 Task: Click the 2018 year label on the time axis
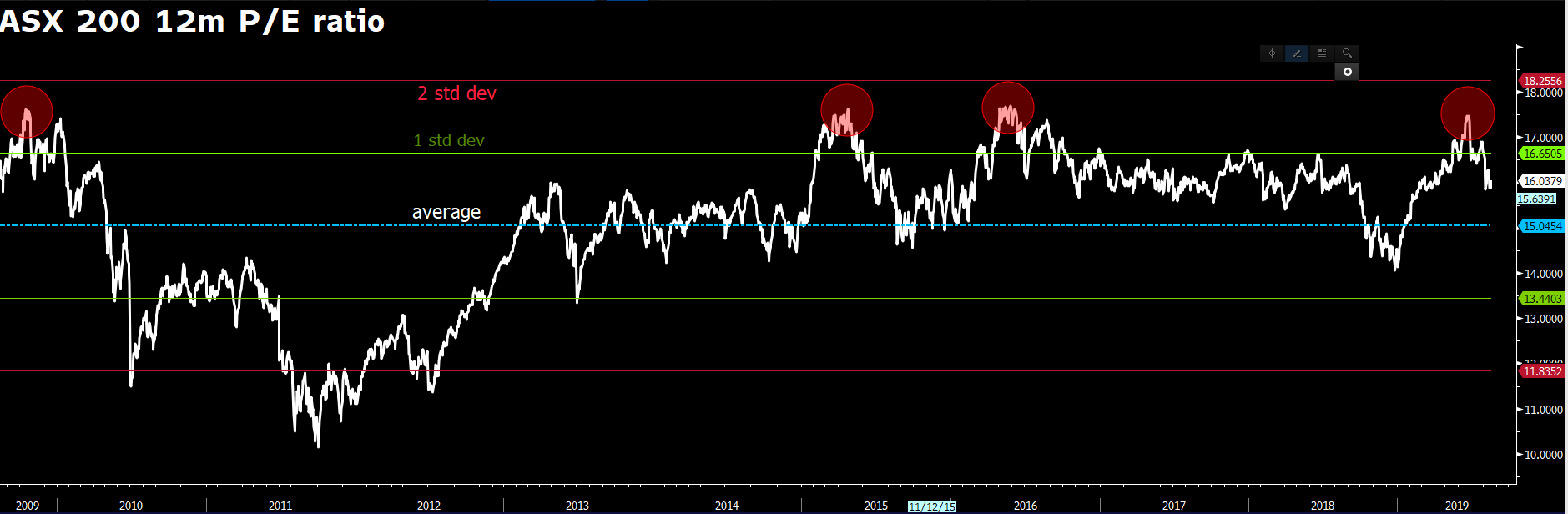pyautogui.click(x=1323, y=506)
